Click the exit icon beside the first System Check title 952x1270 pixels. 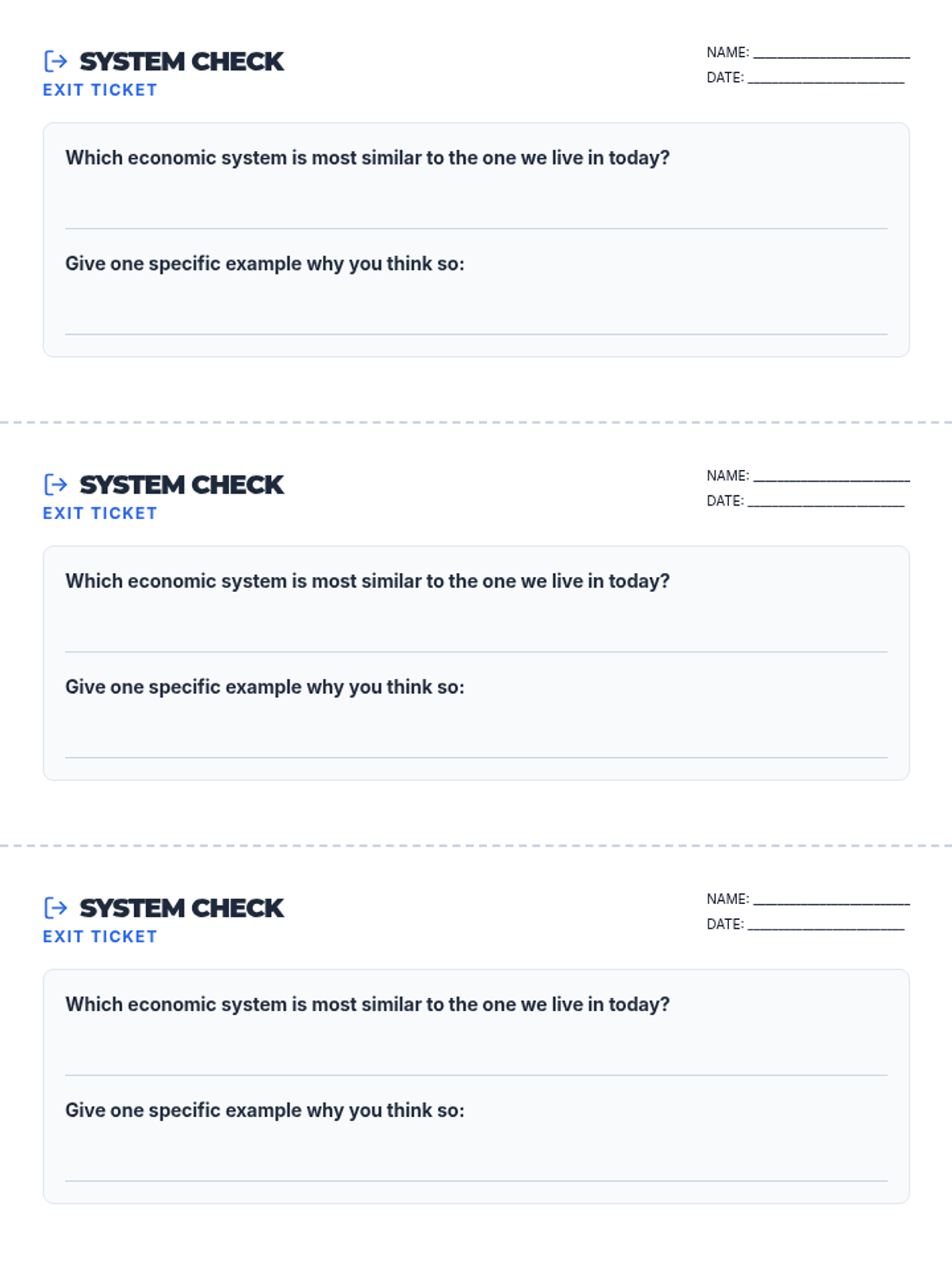(x=56, y=61)
